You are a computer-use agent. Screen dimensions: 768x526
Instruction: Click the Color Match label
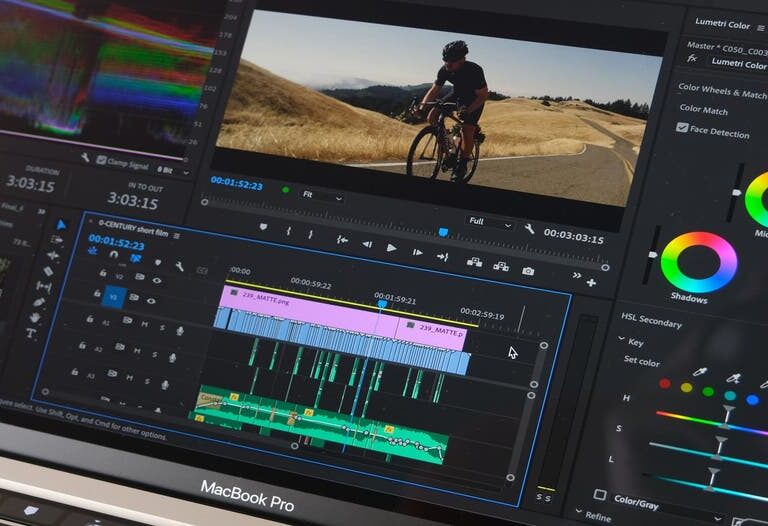pos(704,109)
